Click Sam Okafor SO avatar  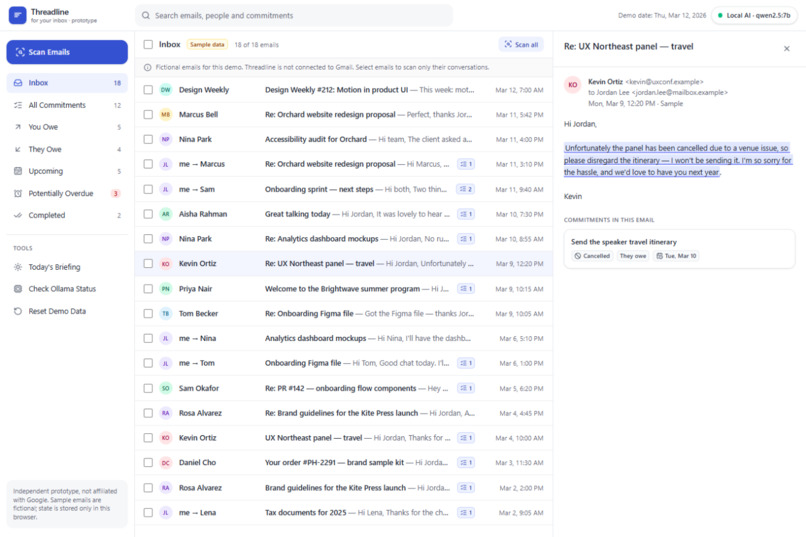coord(166,388)
